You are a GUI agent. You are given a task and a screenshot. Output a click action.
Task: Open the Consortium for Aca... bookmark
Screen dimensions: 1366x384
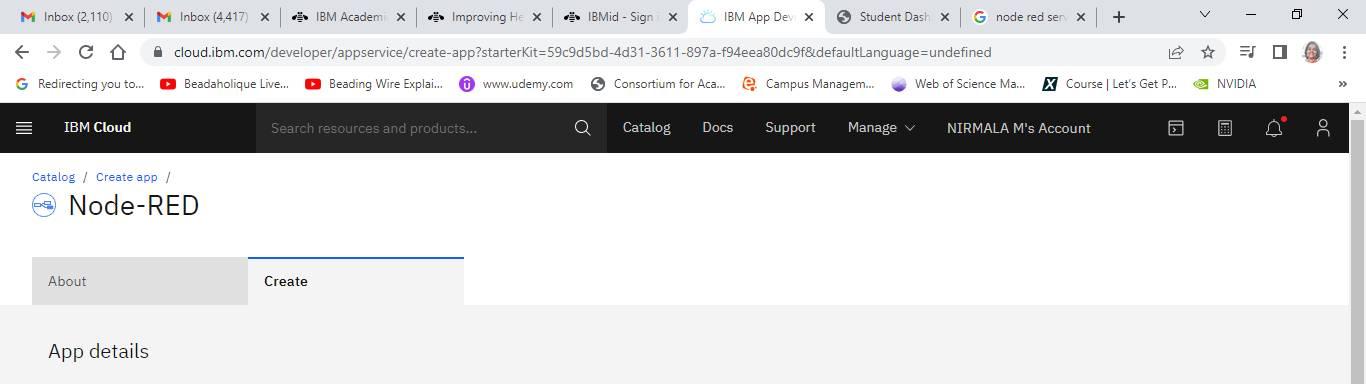pos(658,84)
